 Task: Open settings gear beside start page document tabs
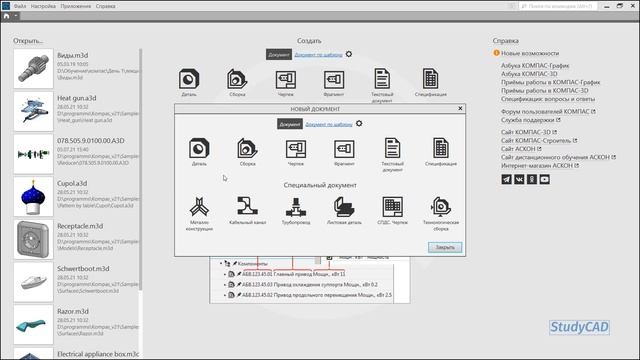pyautogui.click(x=349, y=54)
